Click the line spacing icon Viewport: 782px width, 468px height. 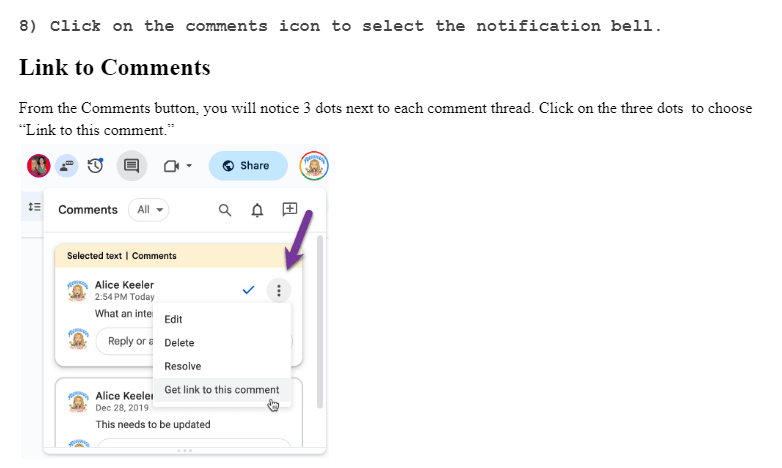point(34,207)
